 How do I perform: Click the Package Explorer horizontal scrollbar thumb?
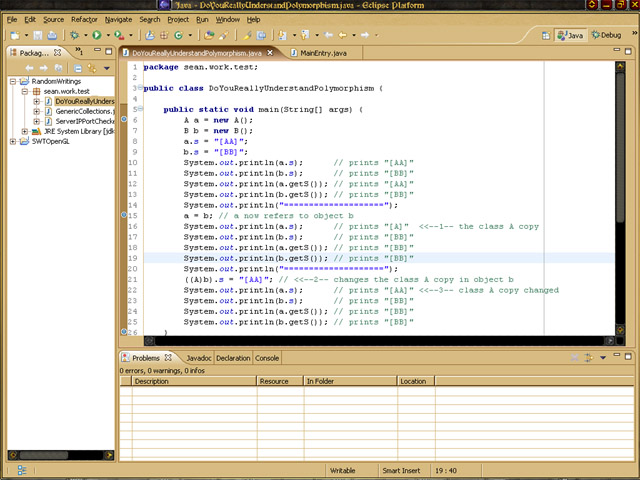(x=44, y=455)
